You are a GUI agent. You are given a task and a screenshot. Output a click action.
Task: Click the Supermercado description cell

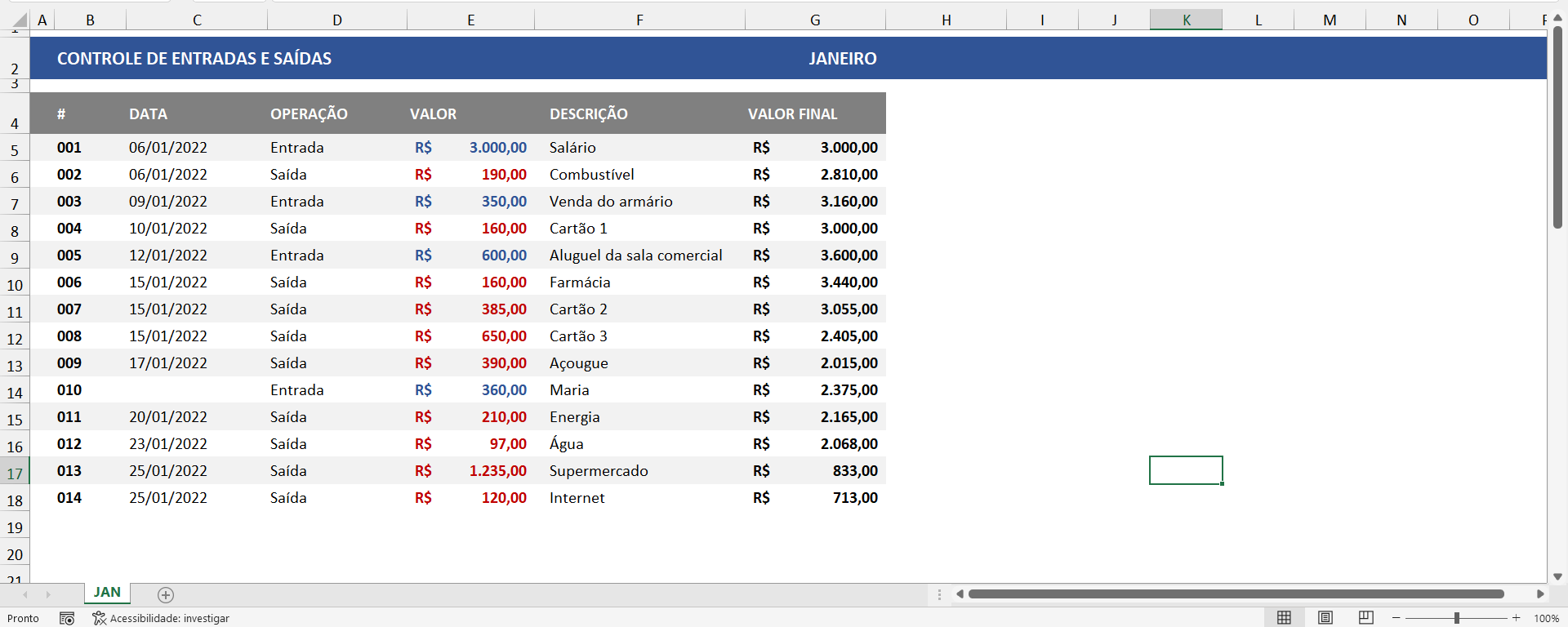[x=639, y=470]
